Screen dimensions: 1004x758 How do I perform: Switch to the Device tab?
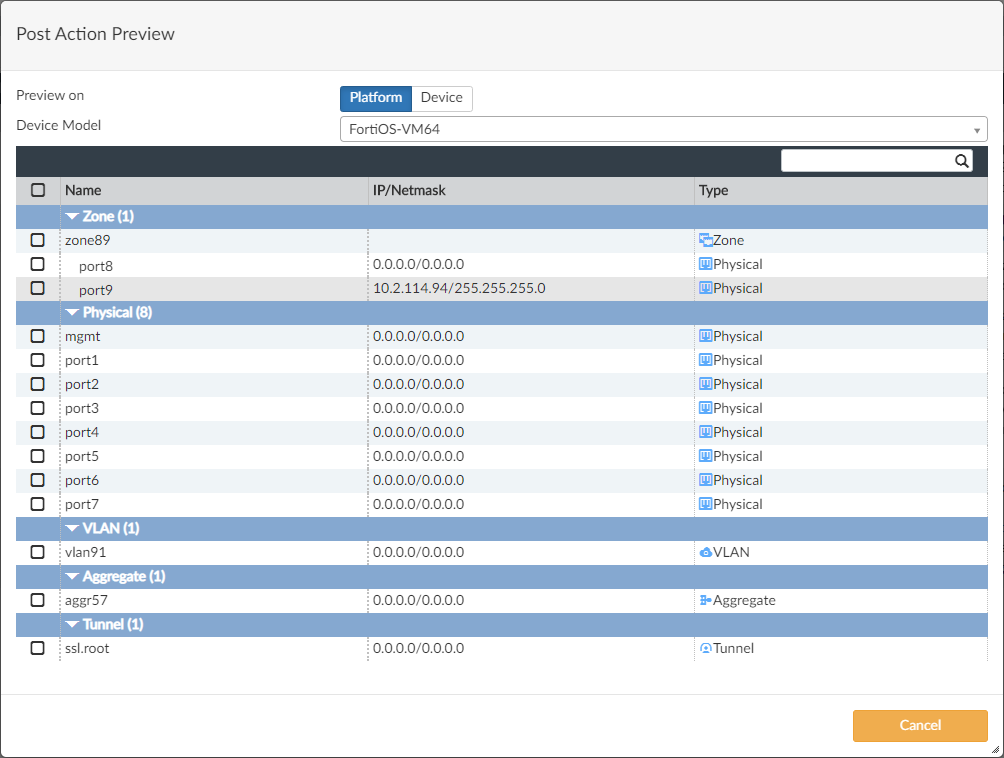coord(441,98)
